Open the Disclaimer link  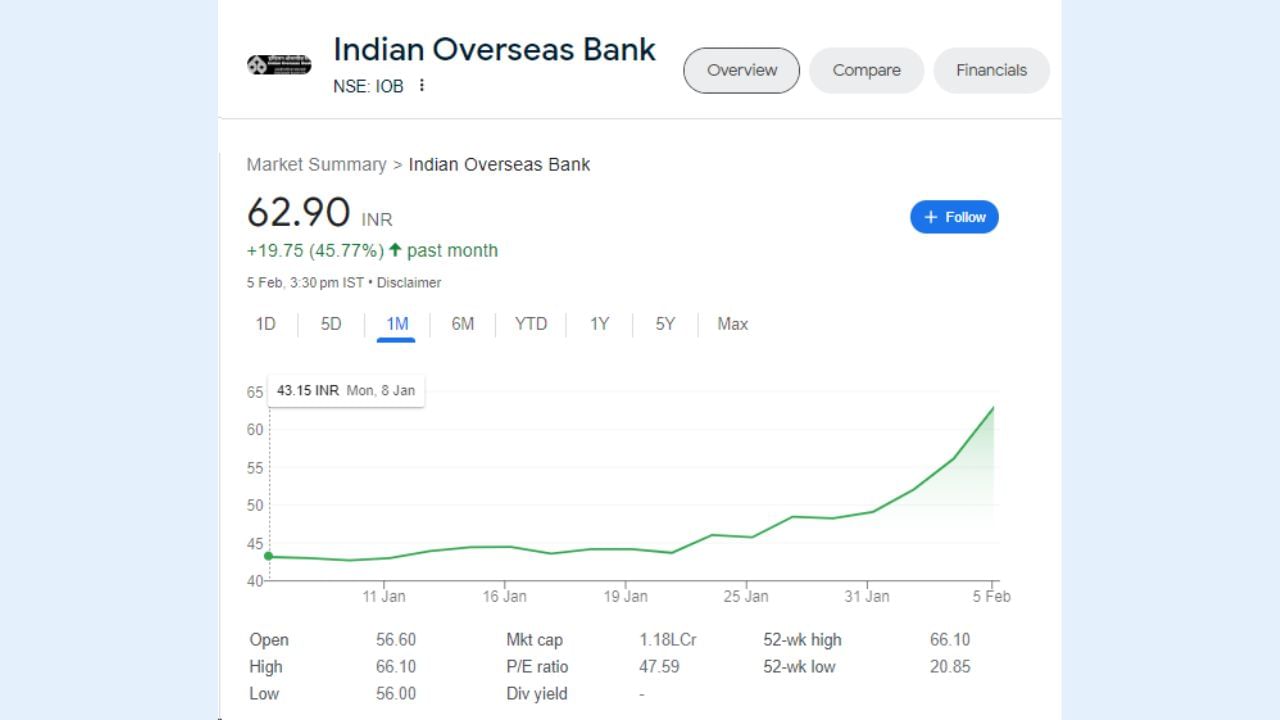[409, 283]
